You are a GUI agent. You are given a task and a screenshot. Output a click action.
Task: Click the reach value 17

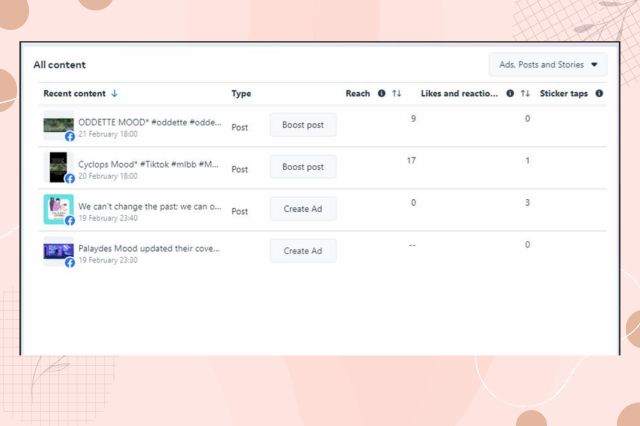(x=411, y=160)
